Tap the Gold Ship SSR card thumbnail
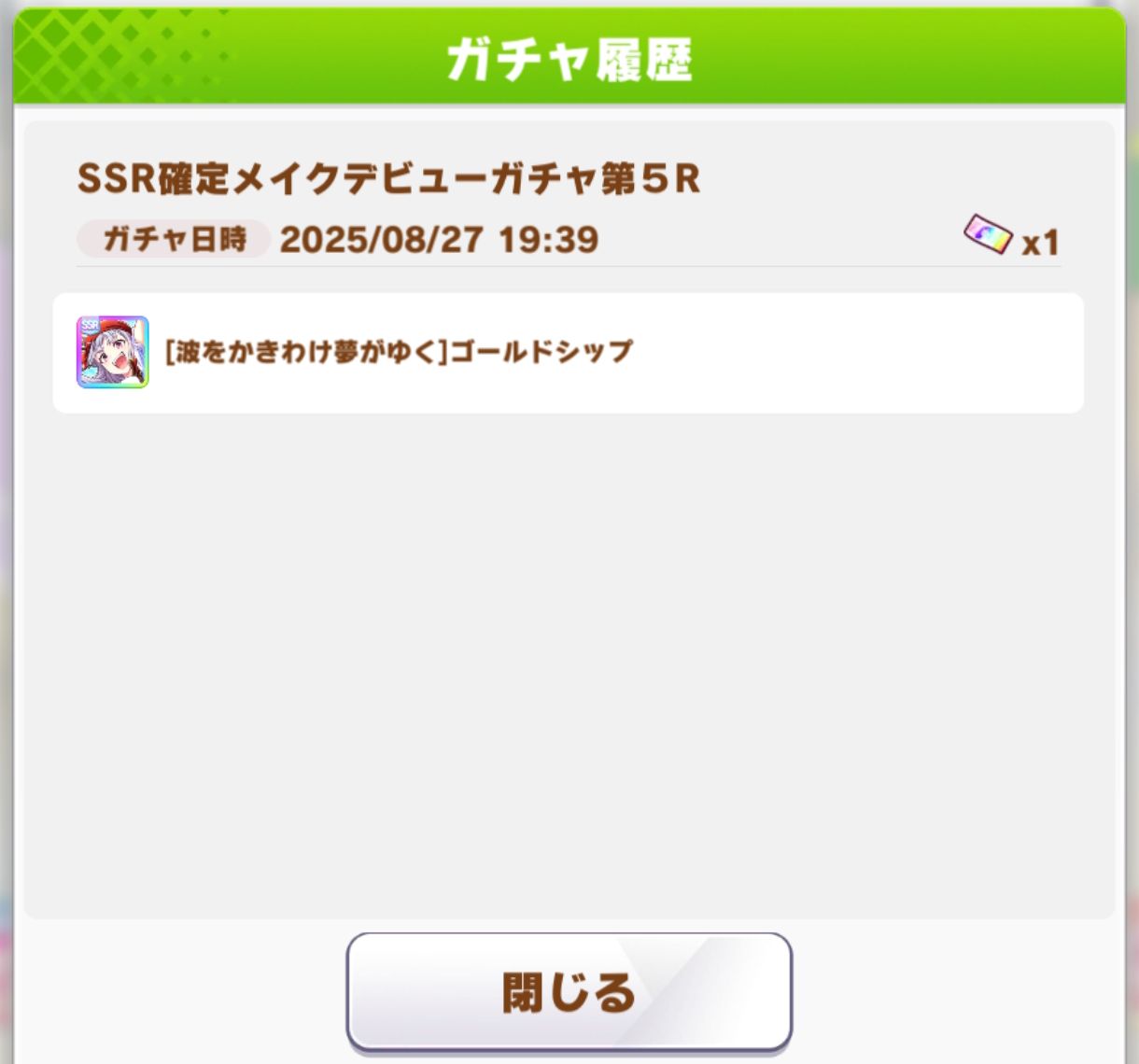This screenshot has width=1139, height=1064. click(113, 352)
